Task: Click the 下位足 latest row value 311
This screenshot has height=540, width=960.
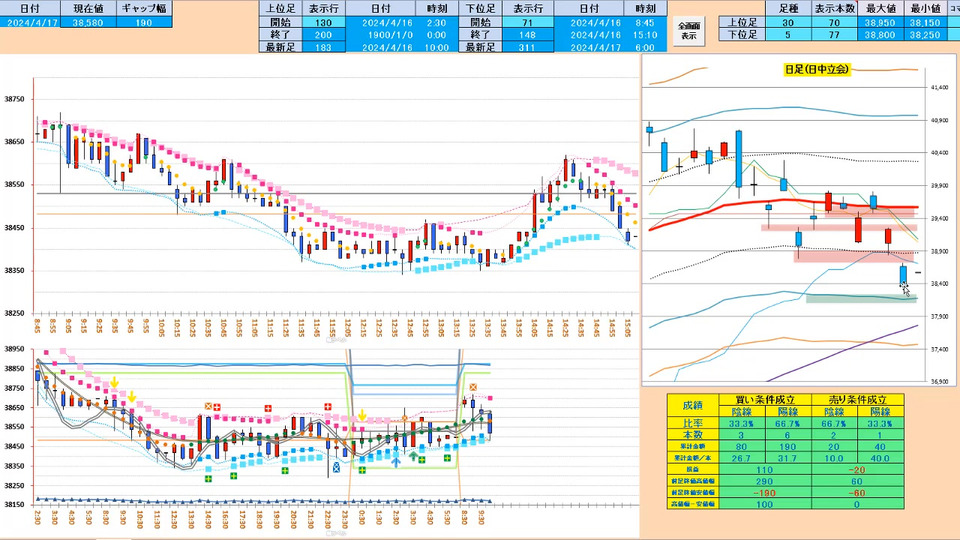Action: point(527,47)
